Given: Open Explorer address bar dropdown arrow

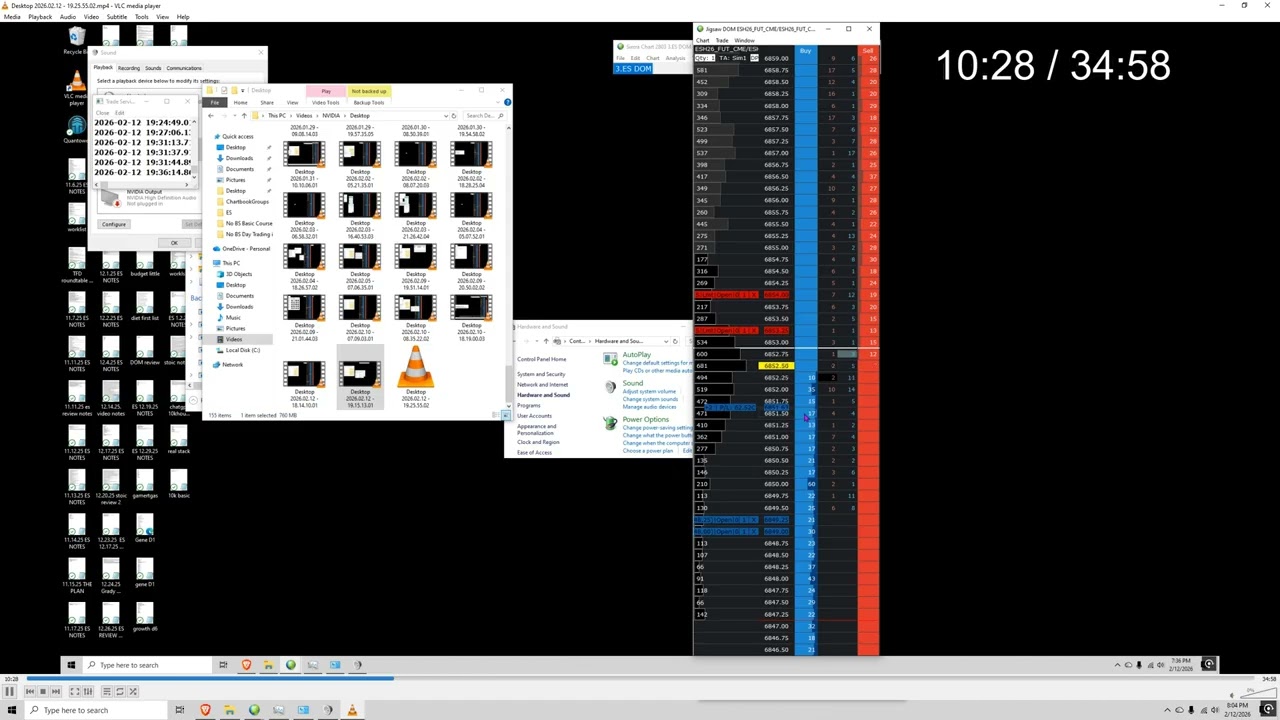Looking at the screenshot, I should click(445, 116).
